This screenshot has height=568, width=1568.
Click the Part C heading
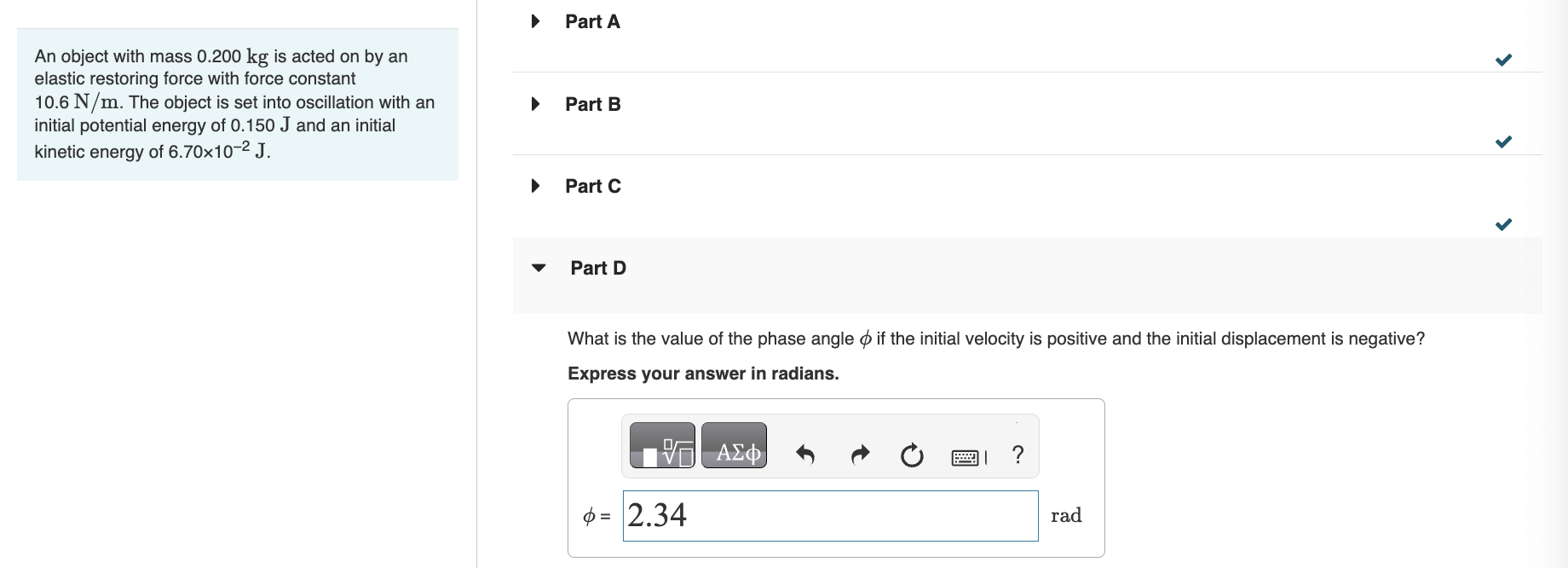[x=592, y=186]
